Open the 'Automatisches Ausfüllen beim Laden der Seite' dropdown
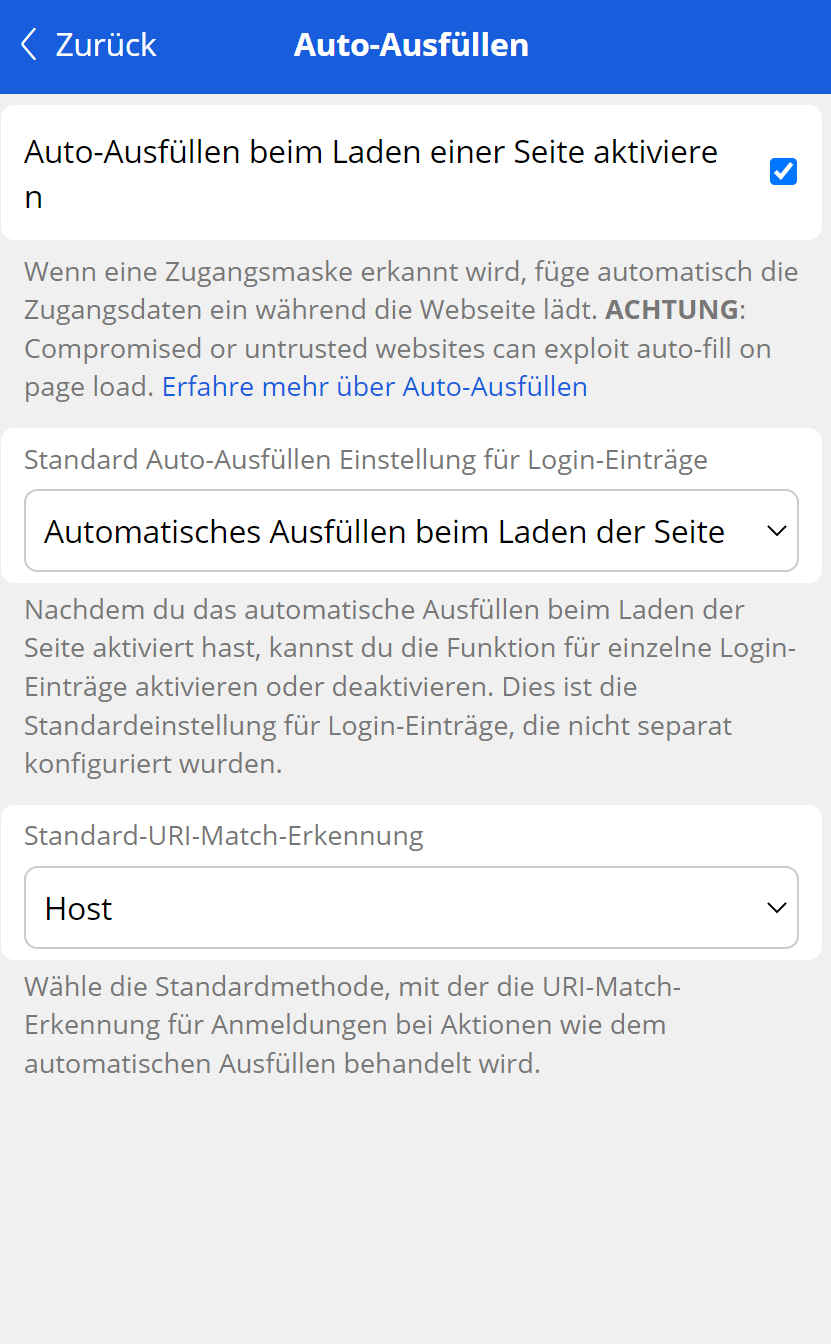 tap(384, 531)
